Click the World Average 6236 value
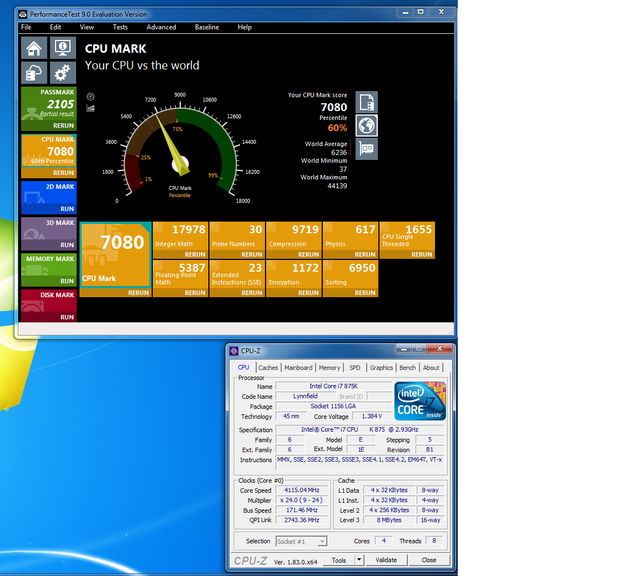This screenshot has height=576, width=640. point(339,153)
